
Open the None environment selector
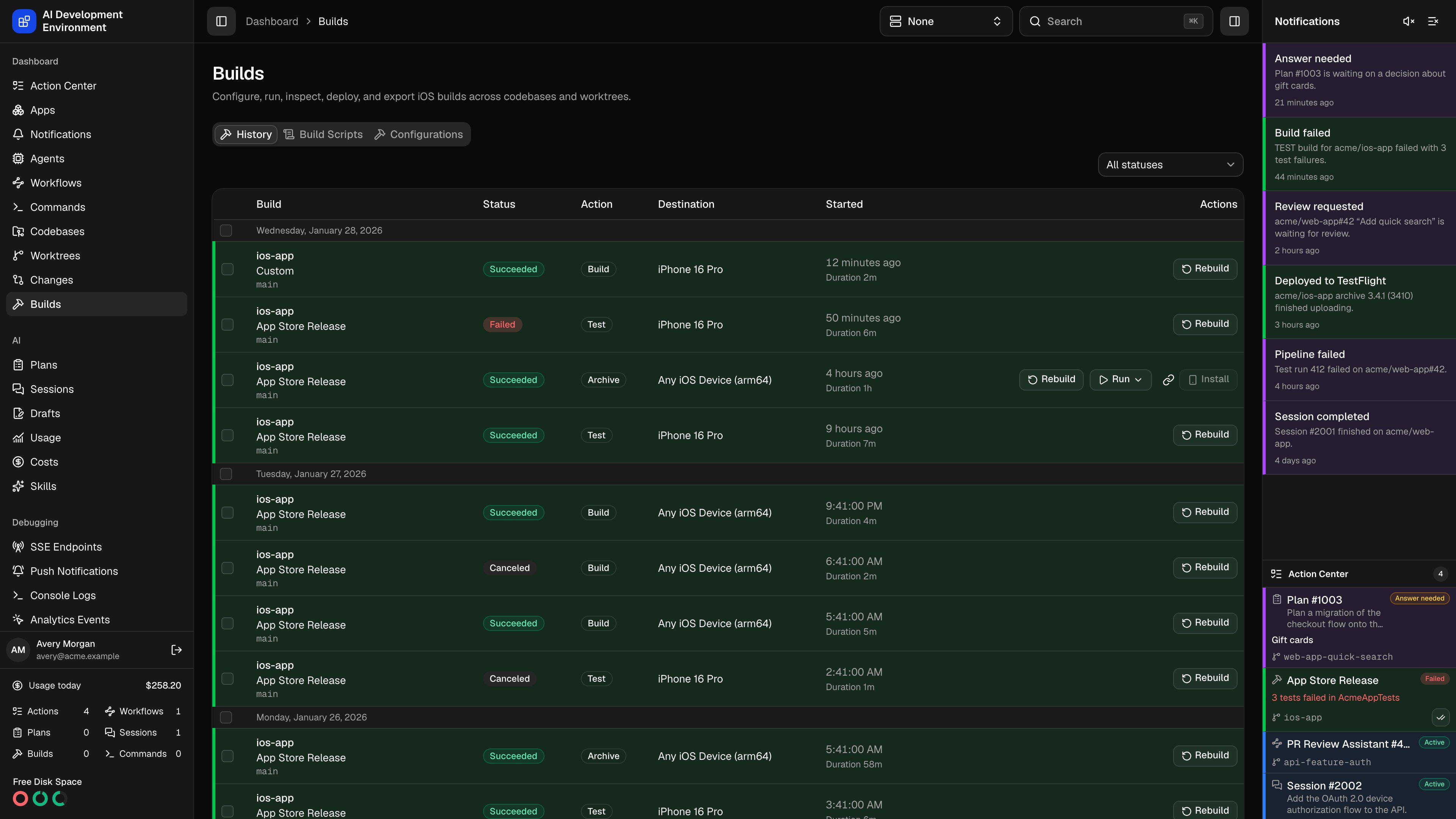point(946,22)
